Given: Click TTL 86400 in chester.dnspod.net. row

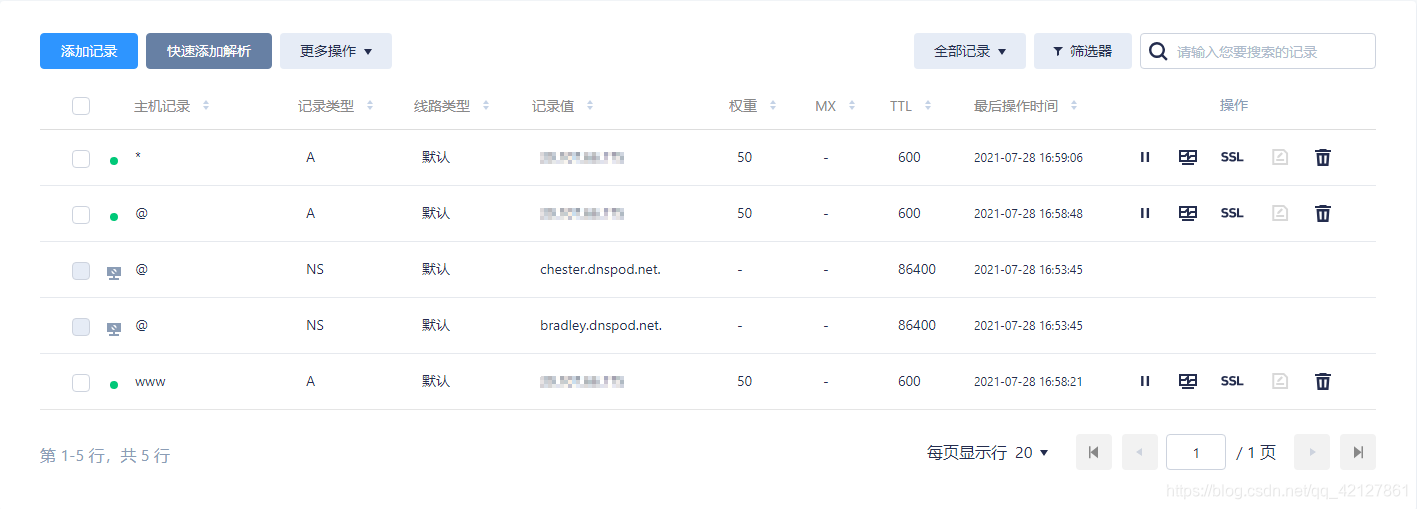Looking at the screenshot, I should pyautogui.click(x=917, y=269).
